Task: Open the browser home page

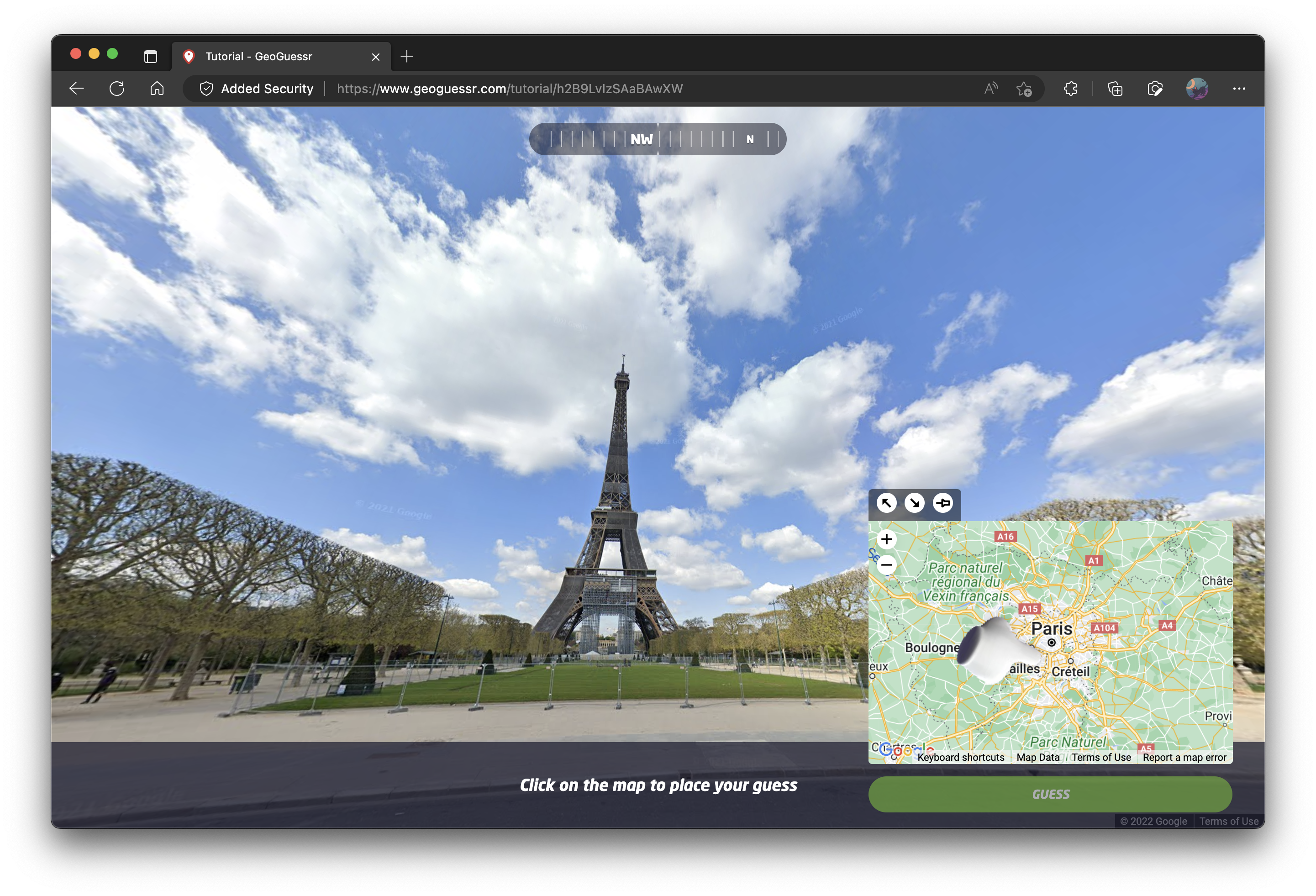Action: [157, 89]
